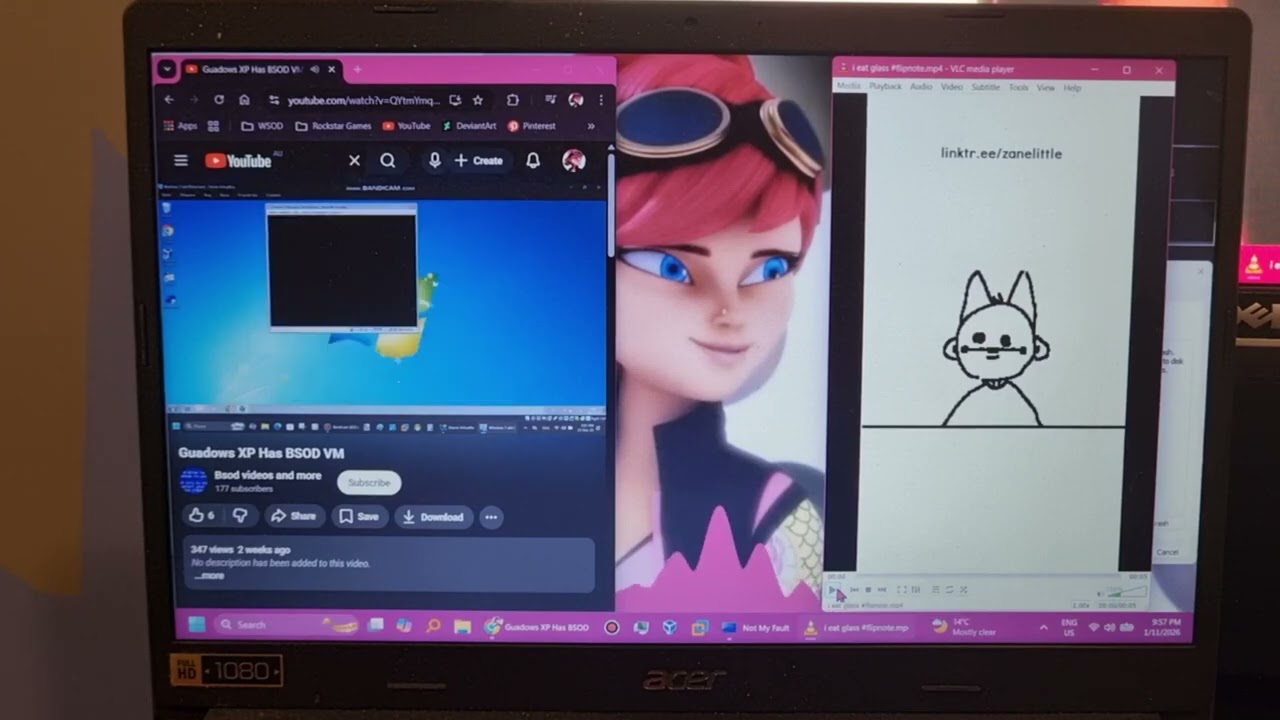Open more actions ellipsis under the video
Viewport: 1280px width, 720px height.
point(491,517)
